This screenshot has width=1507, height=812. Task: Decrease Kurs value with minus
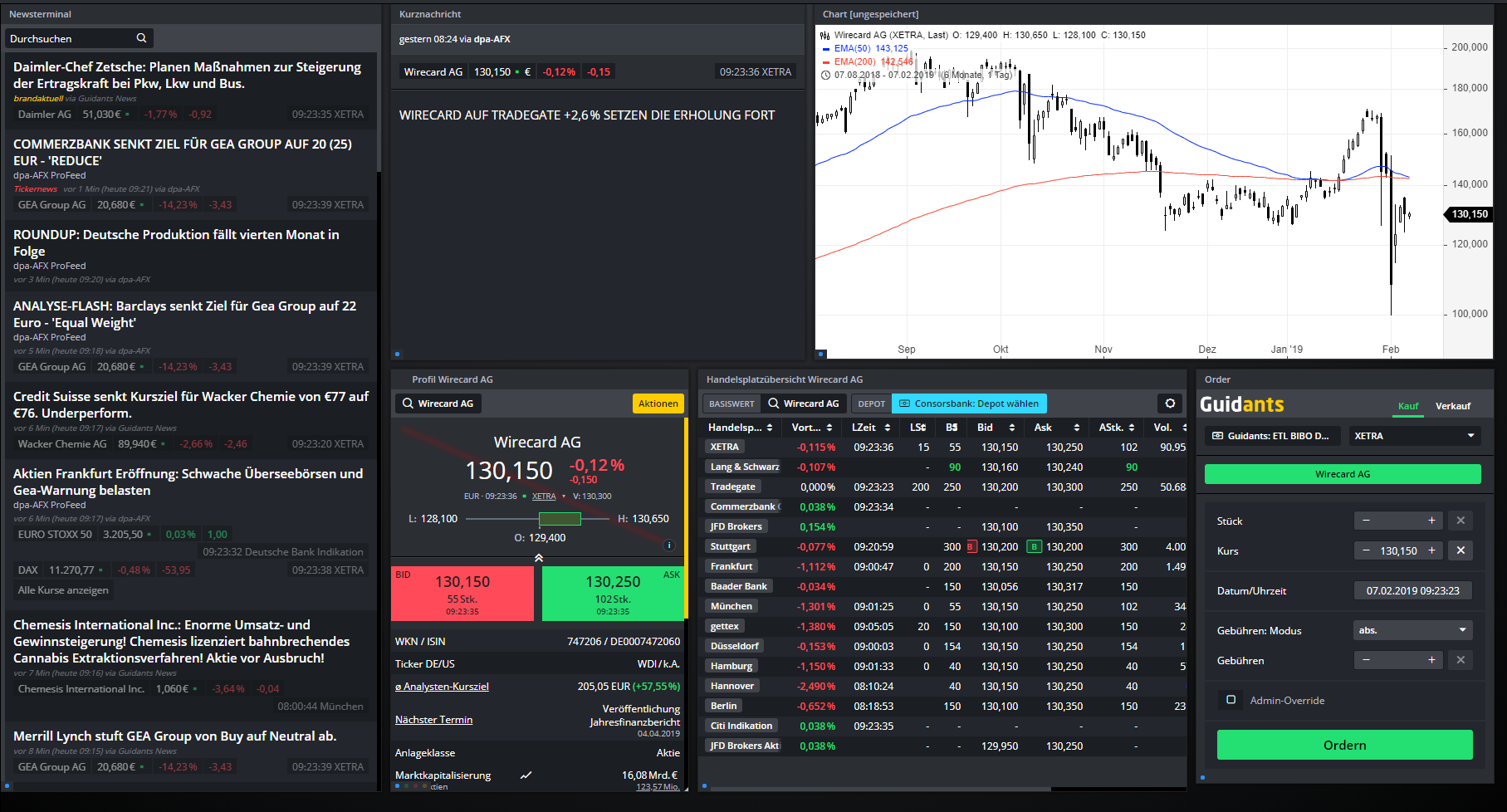tap(1366, 550)
